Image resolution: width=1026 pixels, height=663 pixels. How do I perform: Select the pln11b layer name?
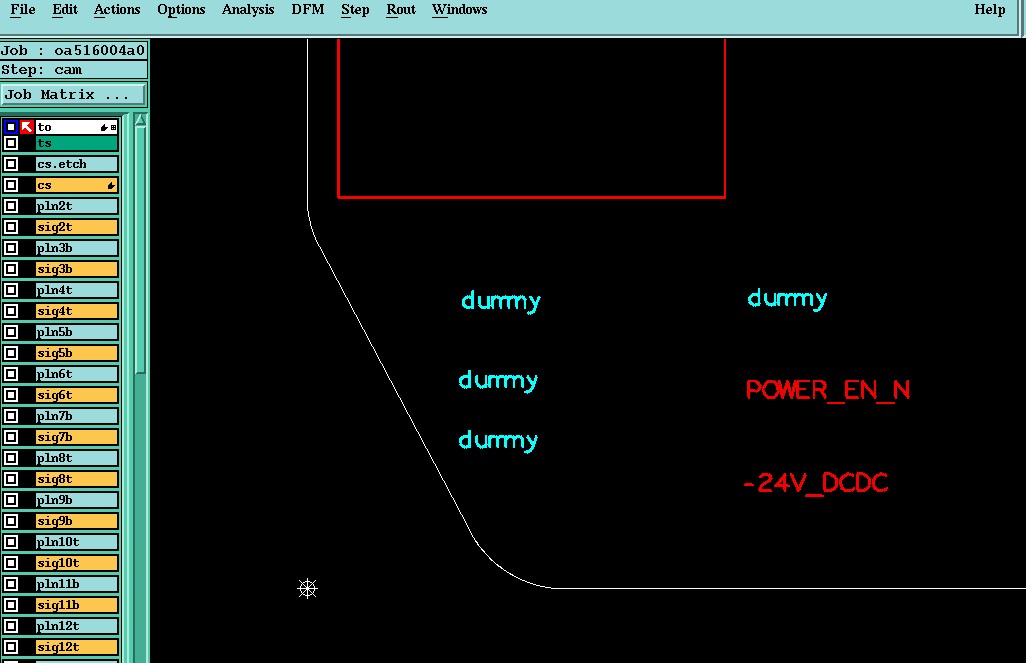(77, 584)
